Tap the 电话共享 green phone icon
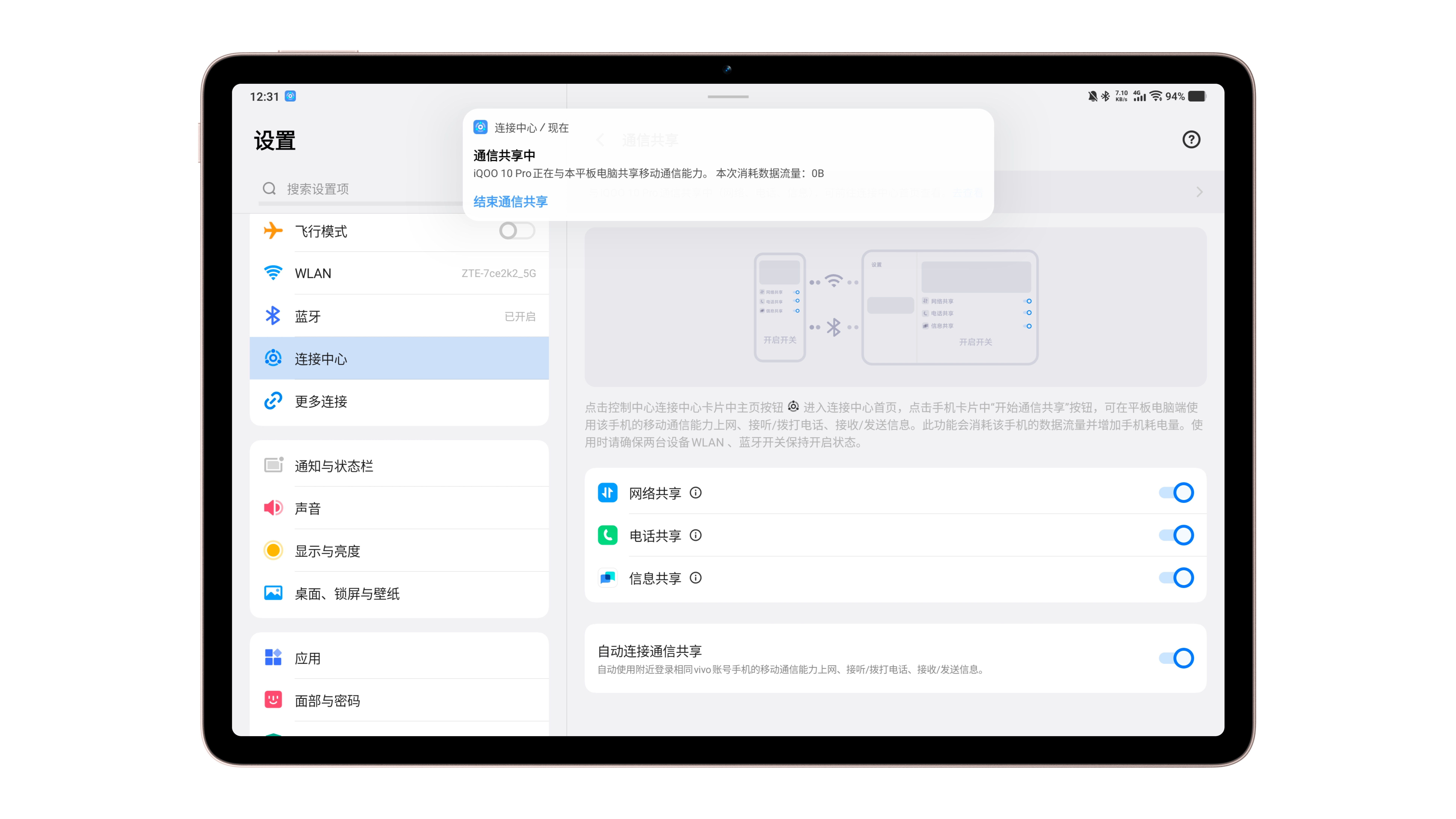The width and height of the screenshot is (1456, 819). [608, 535]
